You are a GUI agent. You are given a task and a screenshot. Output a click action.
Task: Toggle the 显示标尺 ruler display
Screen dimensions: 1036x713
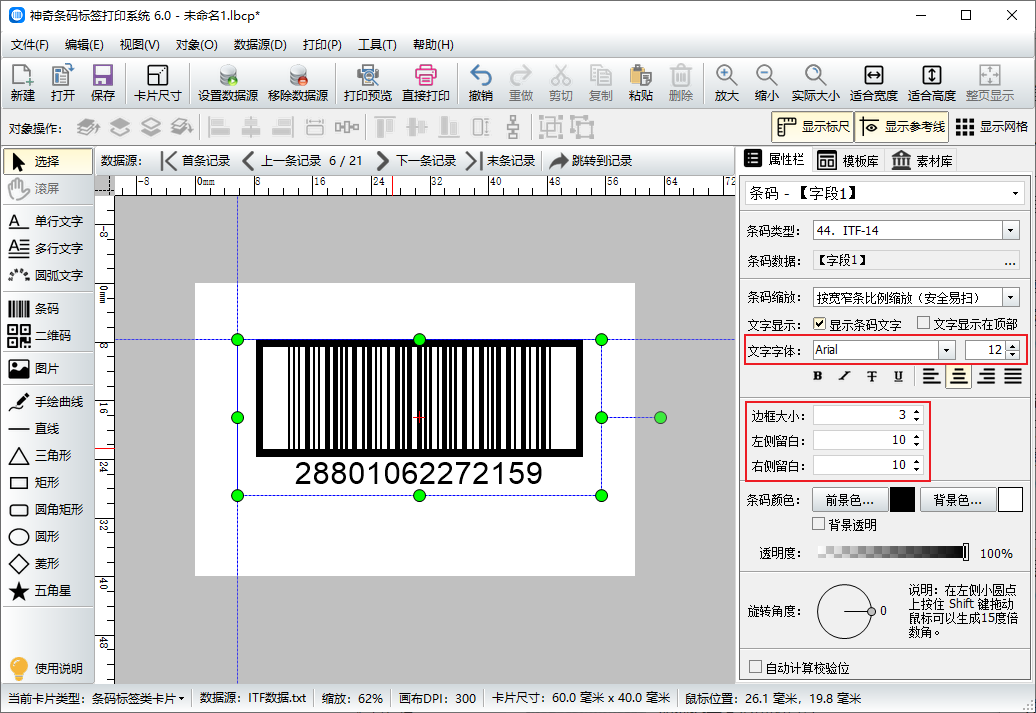click(x=813, y=127)
